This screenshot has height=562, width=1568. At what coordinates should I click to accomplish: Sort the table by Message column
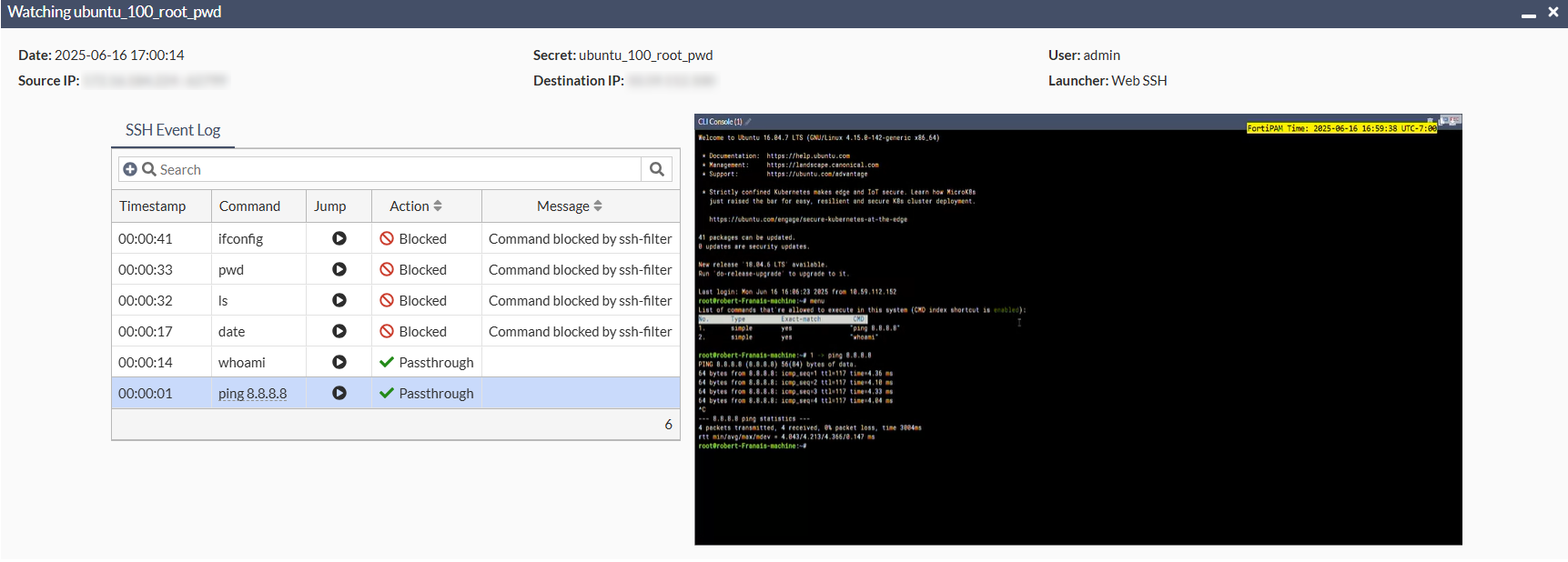click(570, 206)
